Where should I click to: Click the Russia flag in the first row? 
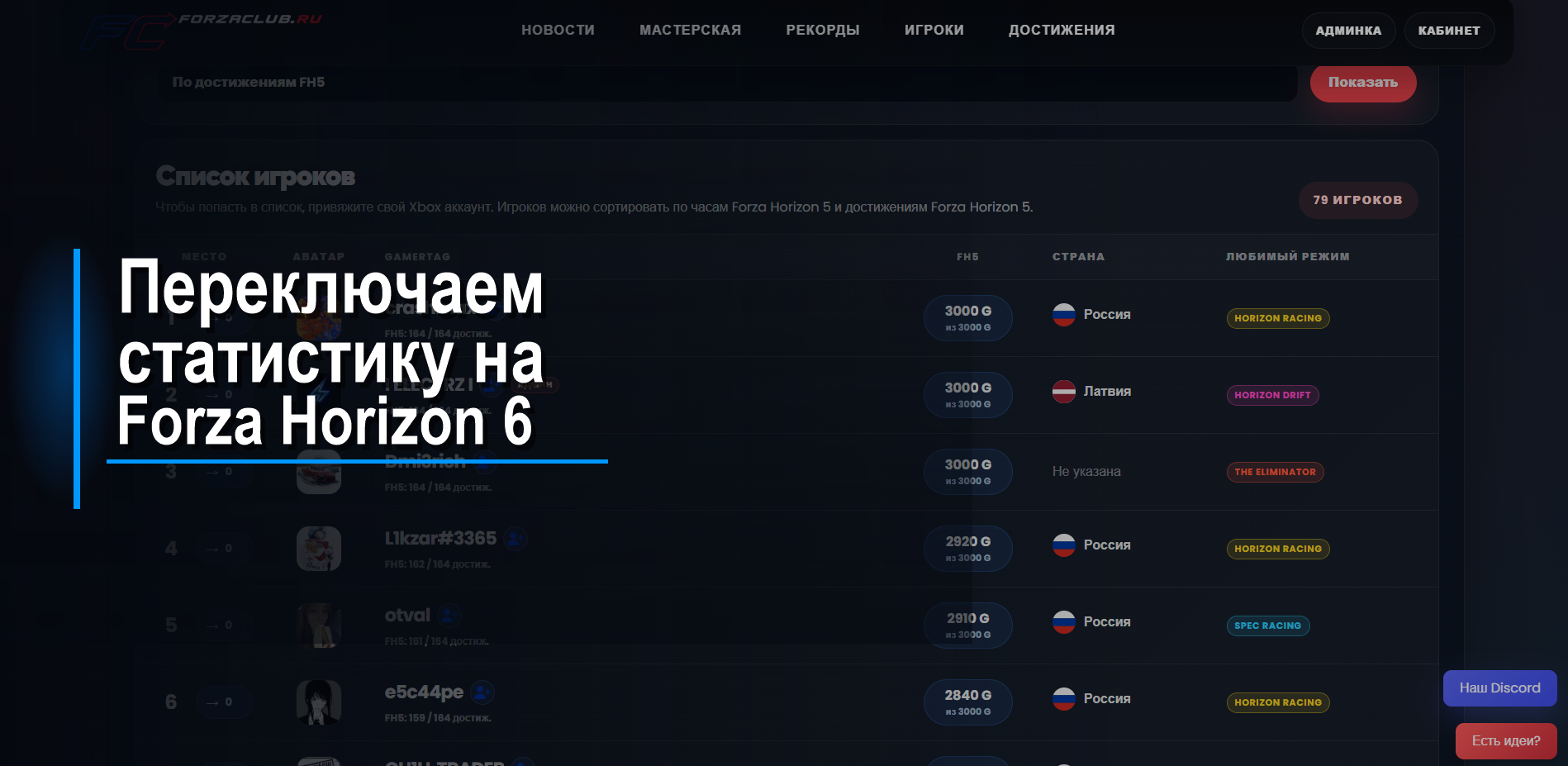[1064, 315]
